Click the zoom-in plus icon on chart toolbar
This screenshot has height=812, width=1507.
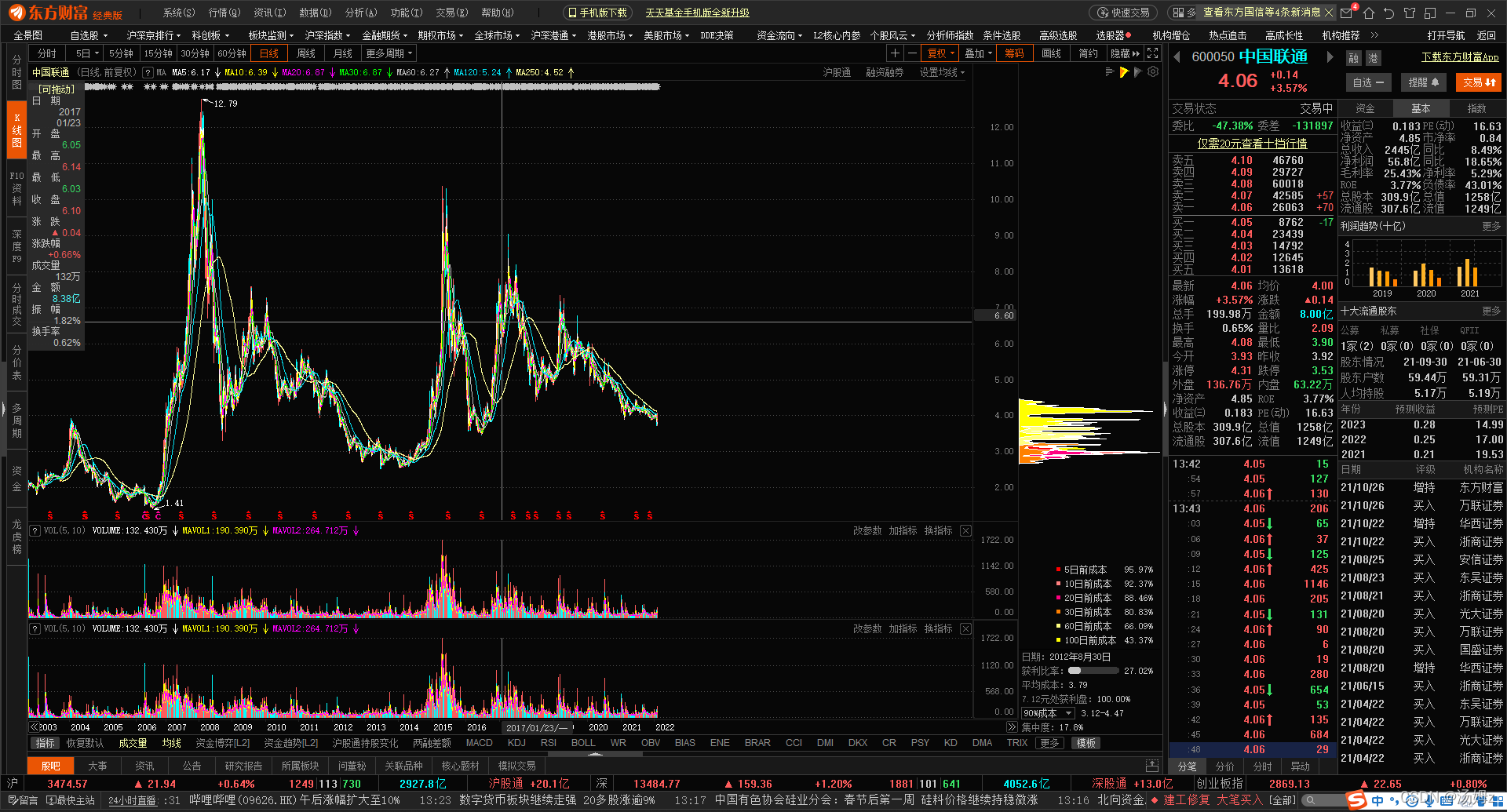[895, 53]
